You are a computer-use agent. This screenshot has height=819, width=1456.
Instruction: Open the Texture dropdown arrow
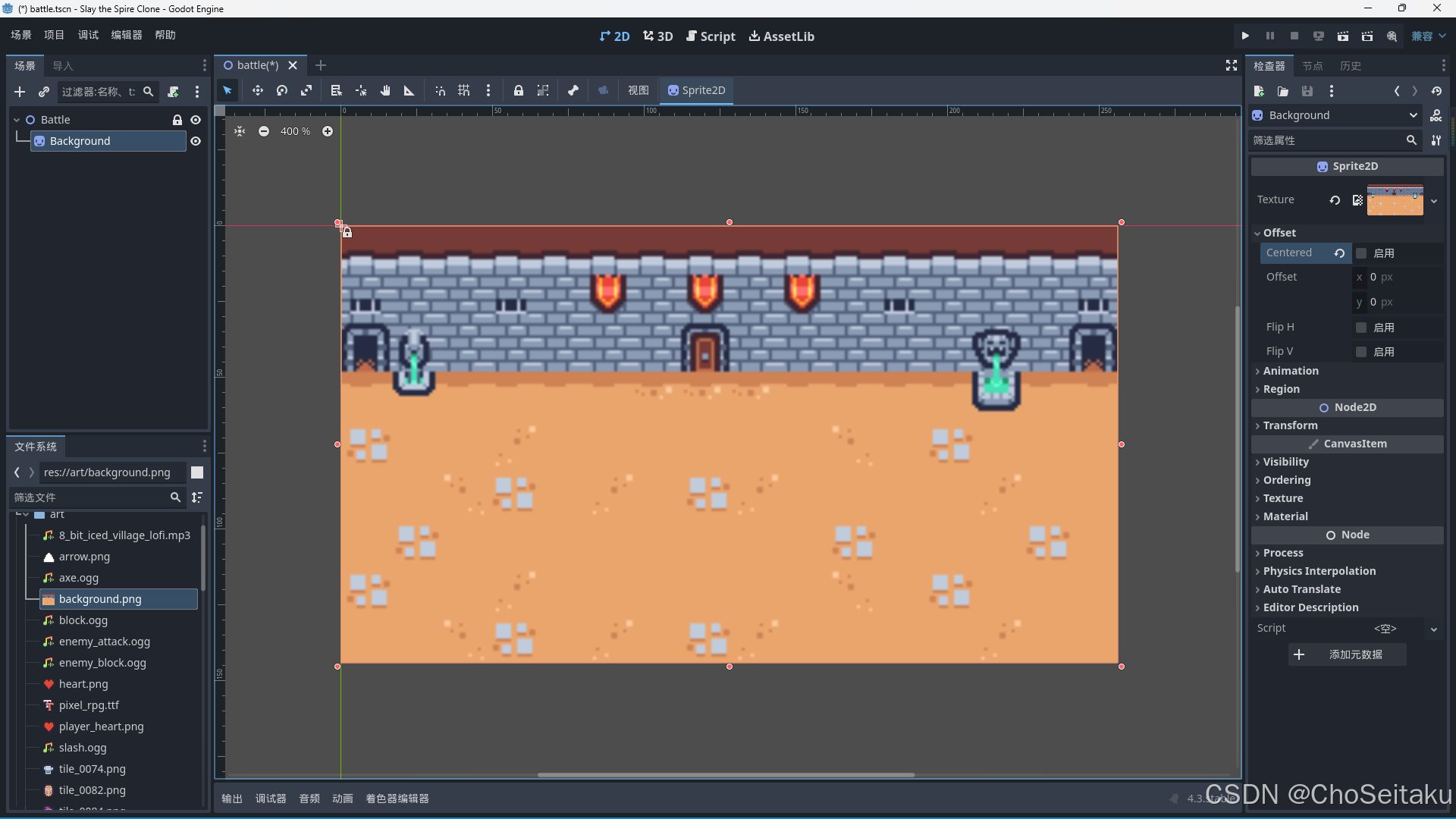[x=1434, y=201]
